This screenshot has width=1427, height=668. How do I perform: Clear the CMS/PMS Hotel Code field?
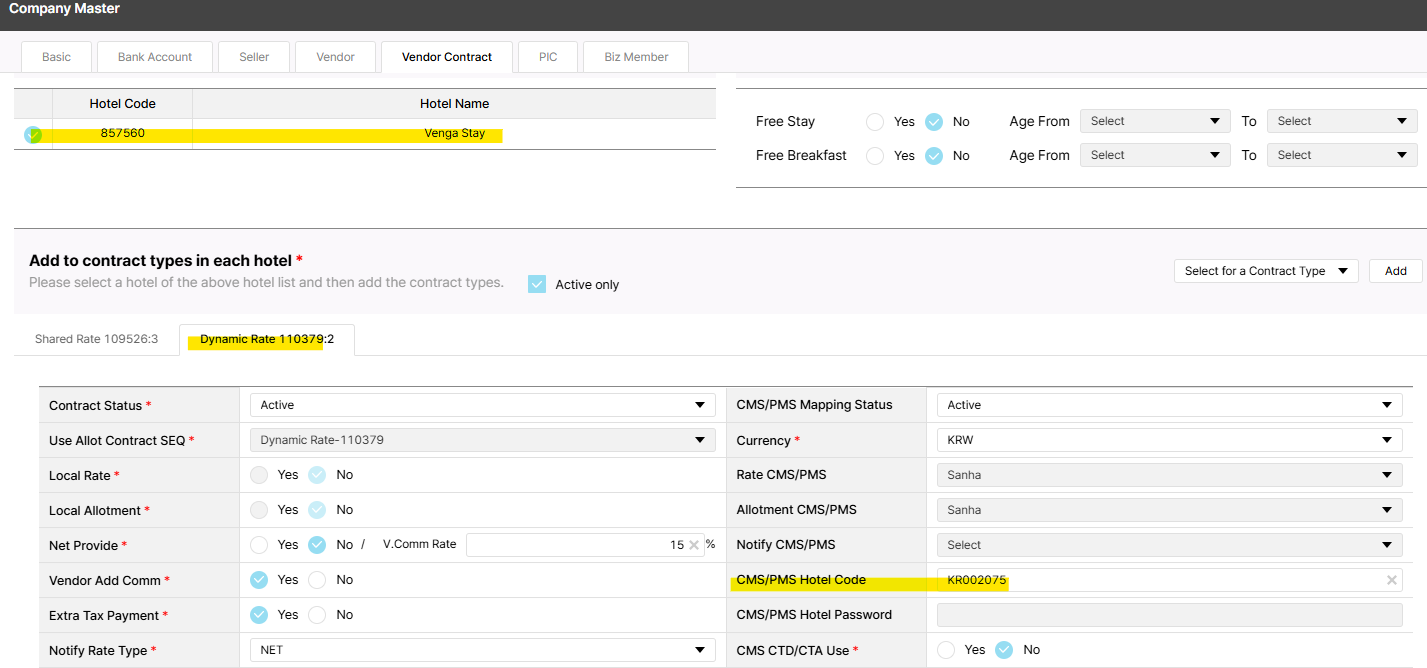click(x=1391, y=580)
